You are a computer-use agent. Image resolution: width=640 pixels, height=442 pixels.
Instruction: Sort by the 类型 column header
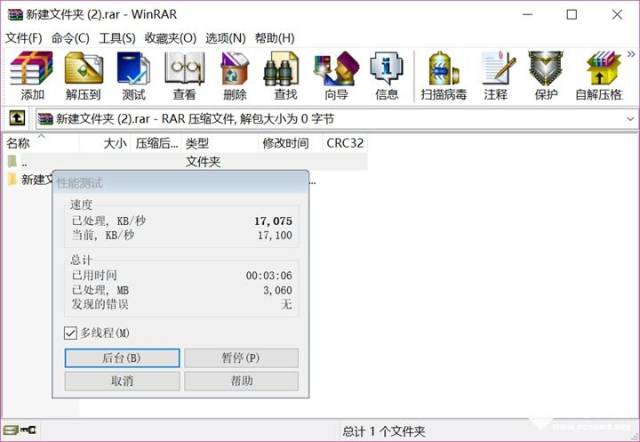(x=220, y=143)
